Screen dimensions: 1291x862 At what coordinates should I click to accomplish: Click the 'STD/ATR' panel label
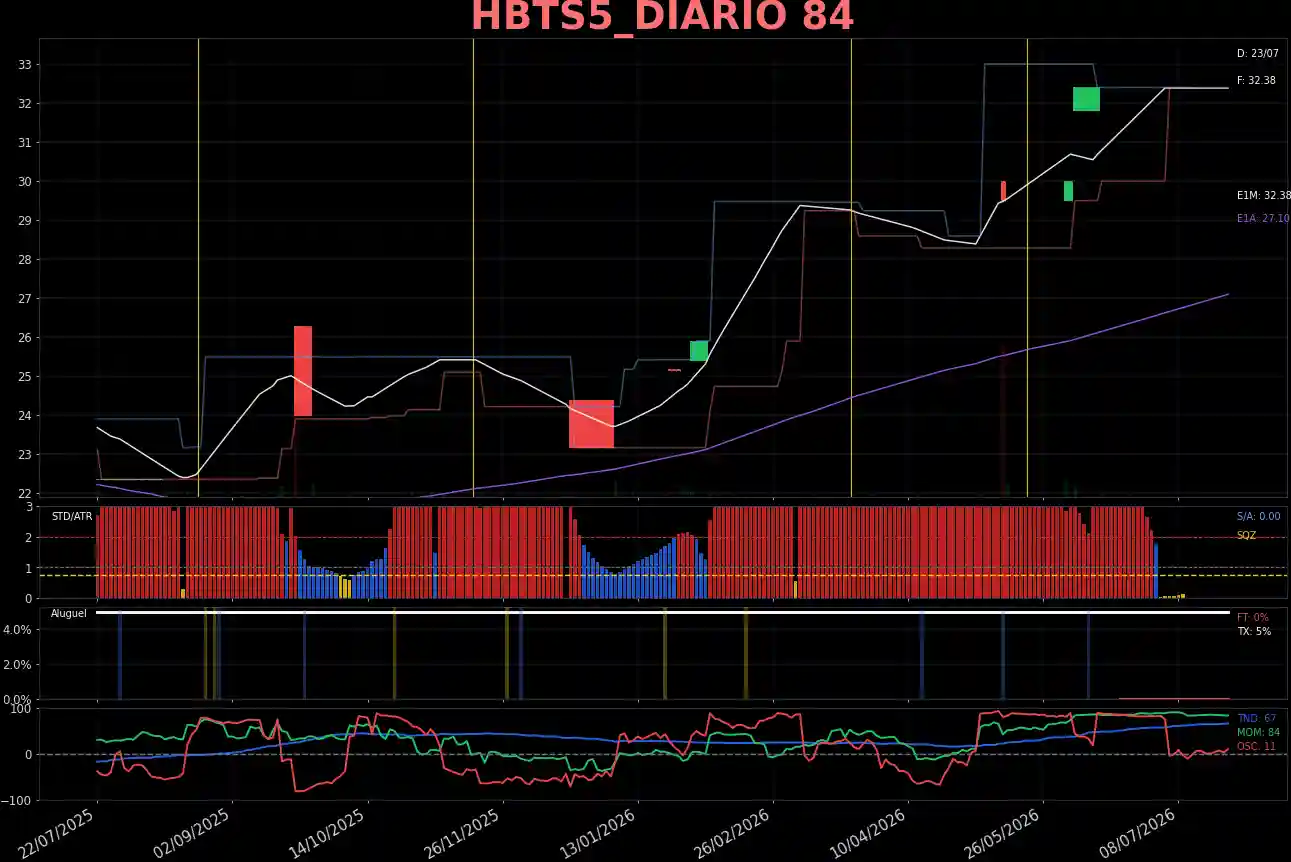pos(72,516)
